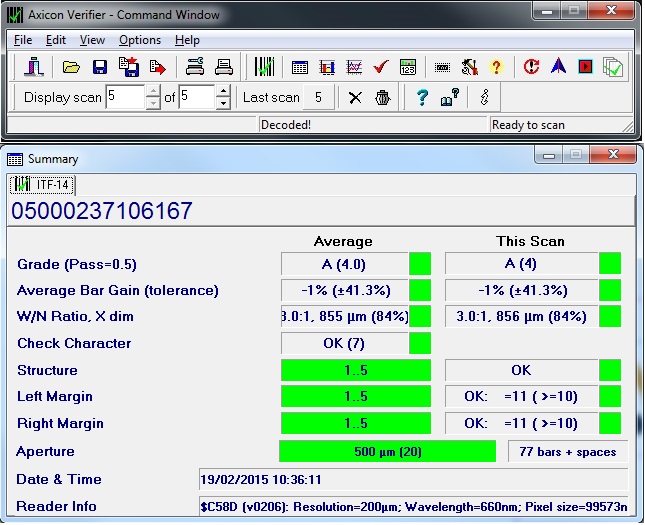Click the Display scan input field
This screenshot has height=525, width=645.
pos(125,97)
